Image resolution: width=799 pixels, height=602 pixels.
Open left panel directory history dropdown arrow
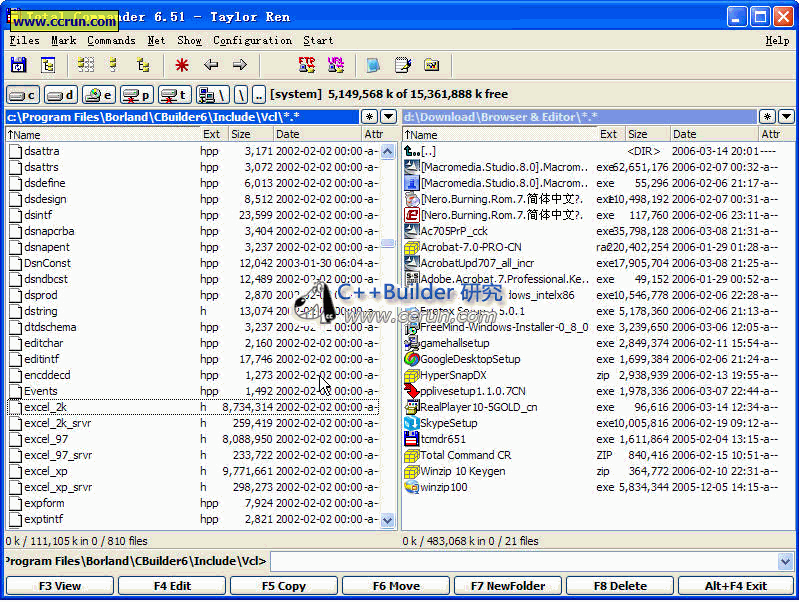[388, 117]
